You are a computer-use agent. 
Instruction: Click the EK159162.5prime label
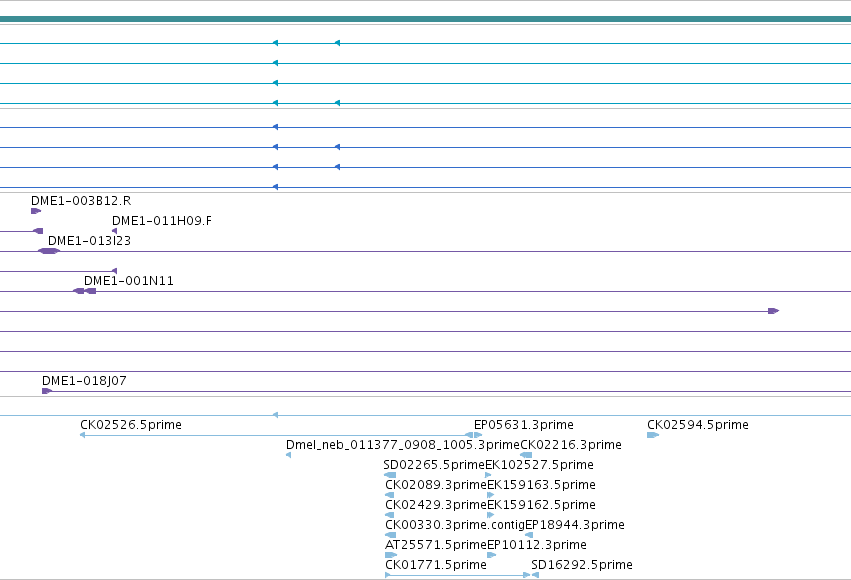[542, 505]
